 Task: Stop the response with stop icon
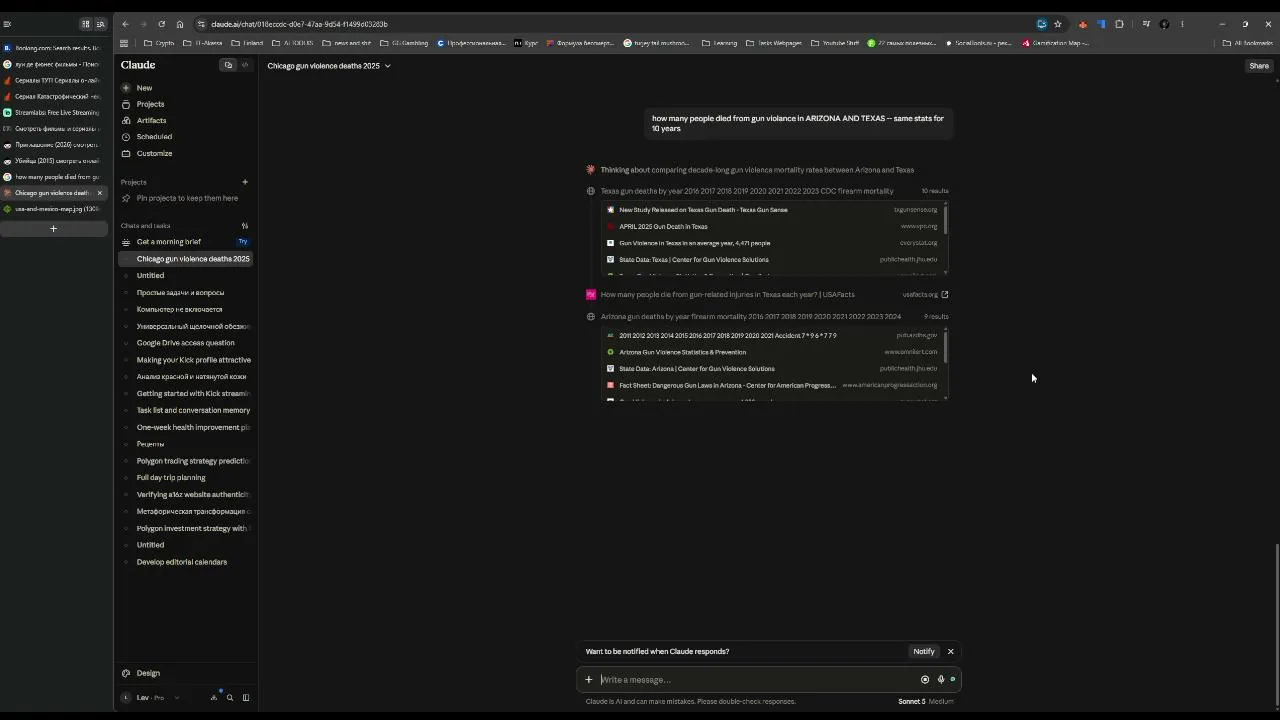[925, 680]
